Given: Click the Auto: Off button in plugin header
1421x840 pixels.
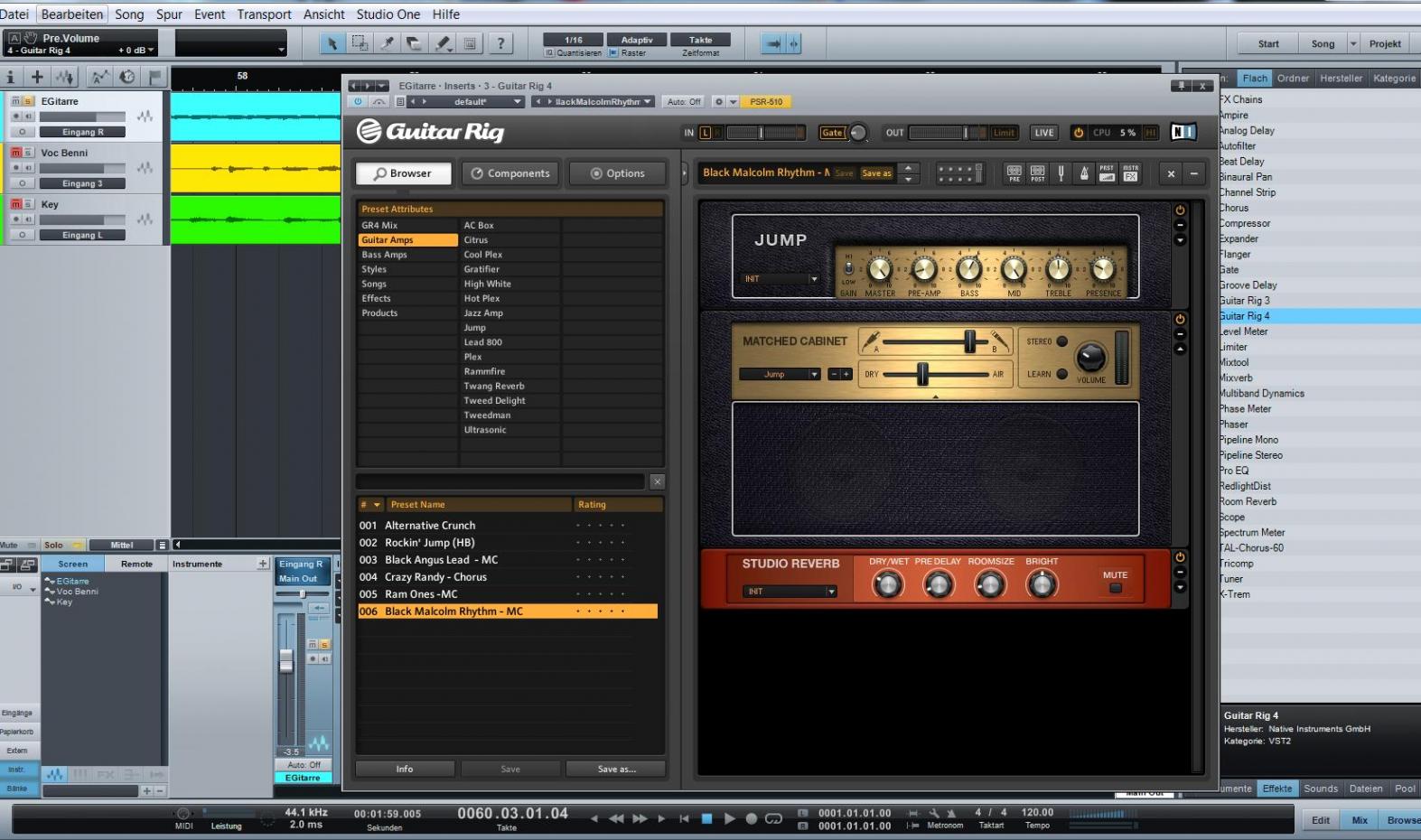Looking at the screenshot, I should [684, 101].
